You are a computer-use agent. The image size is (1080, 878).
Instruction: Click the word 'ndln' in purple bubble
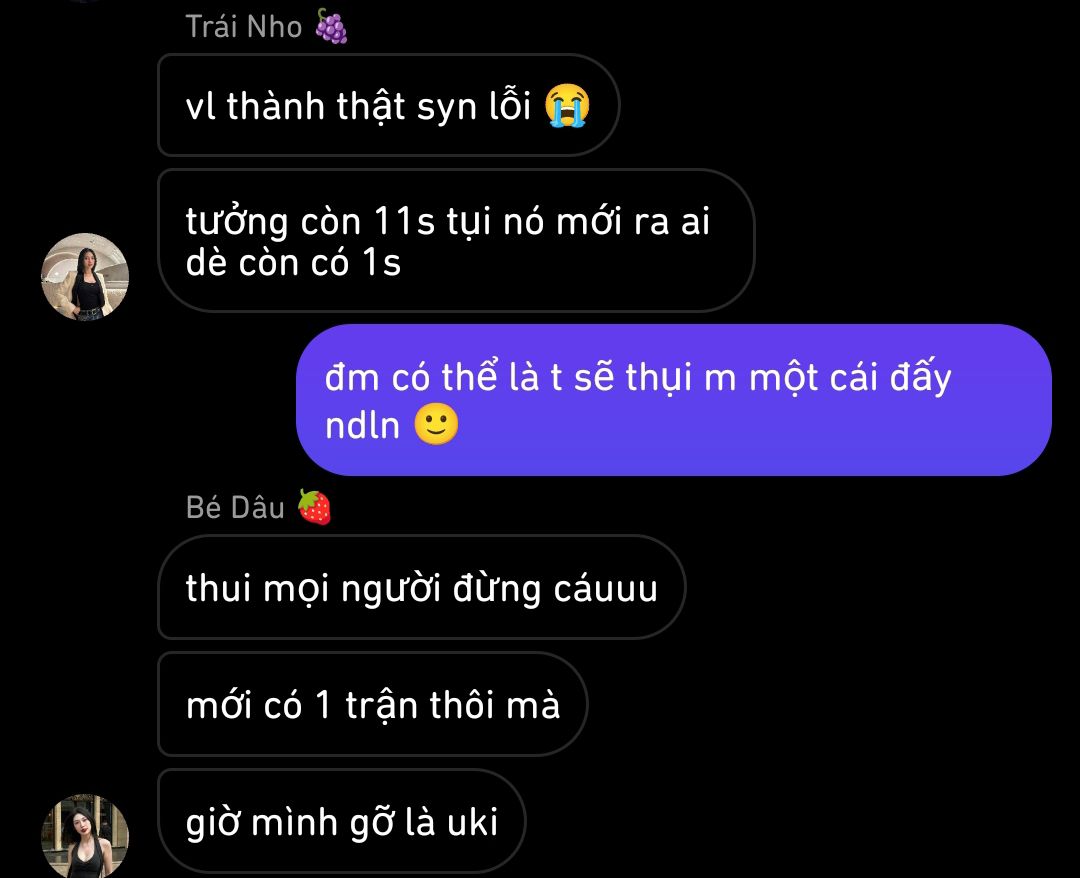click(x=362, y=426)
